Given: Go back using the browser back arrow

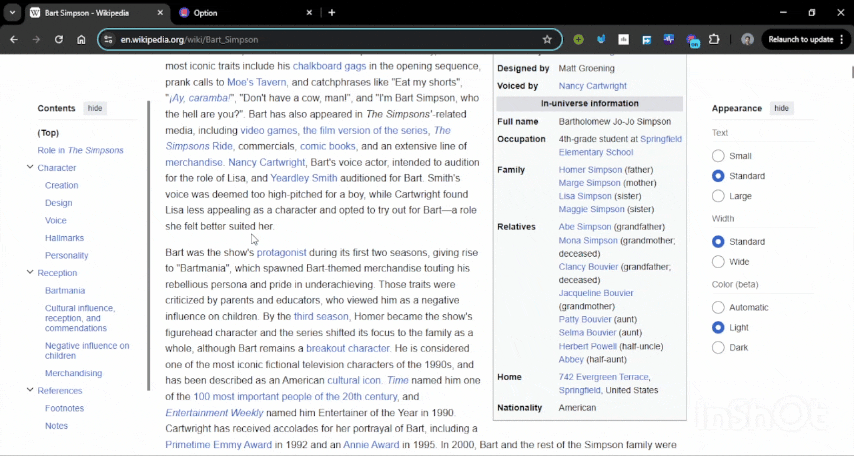Looking at the screenshot, I should (14, 39).
